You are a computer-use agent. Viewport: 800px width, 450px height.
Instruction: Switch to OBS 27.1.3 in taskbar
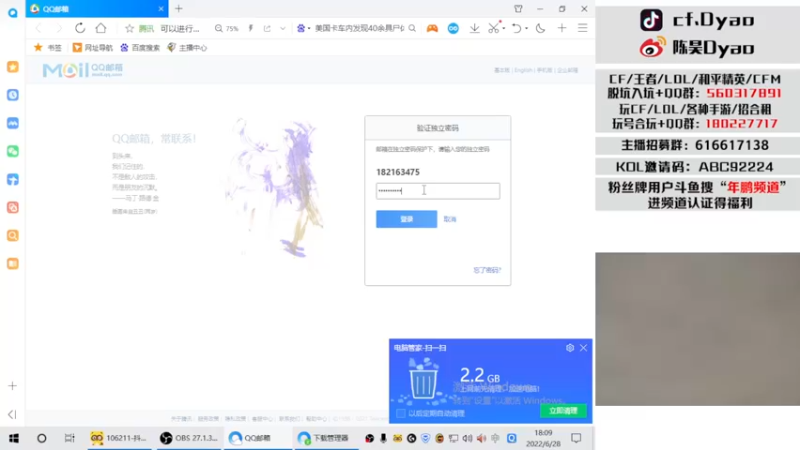coord(189,438)
